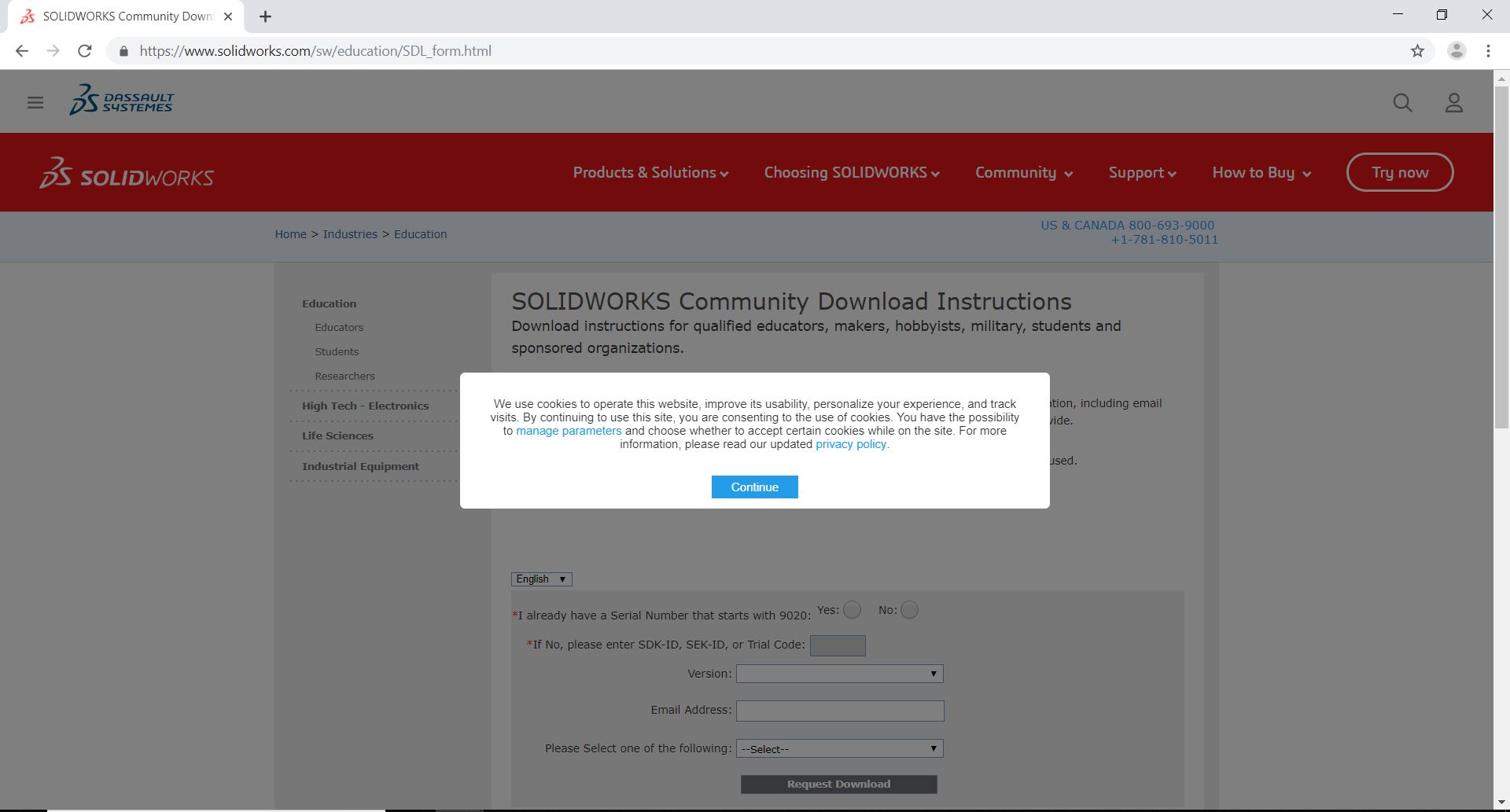Bookmark this page with the star icon
The image size is (1510, 812).
1417,51
